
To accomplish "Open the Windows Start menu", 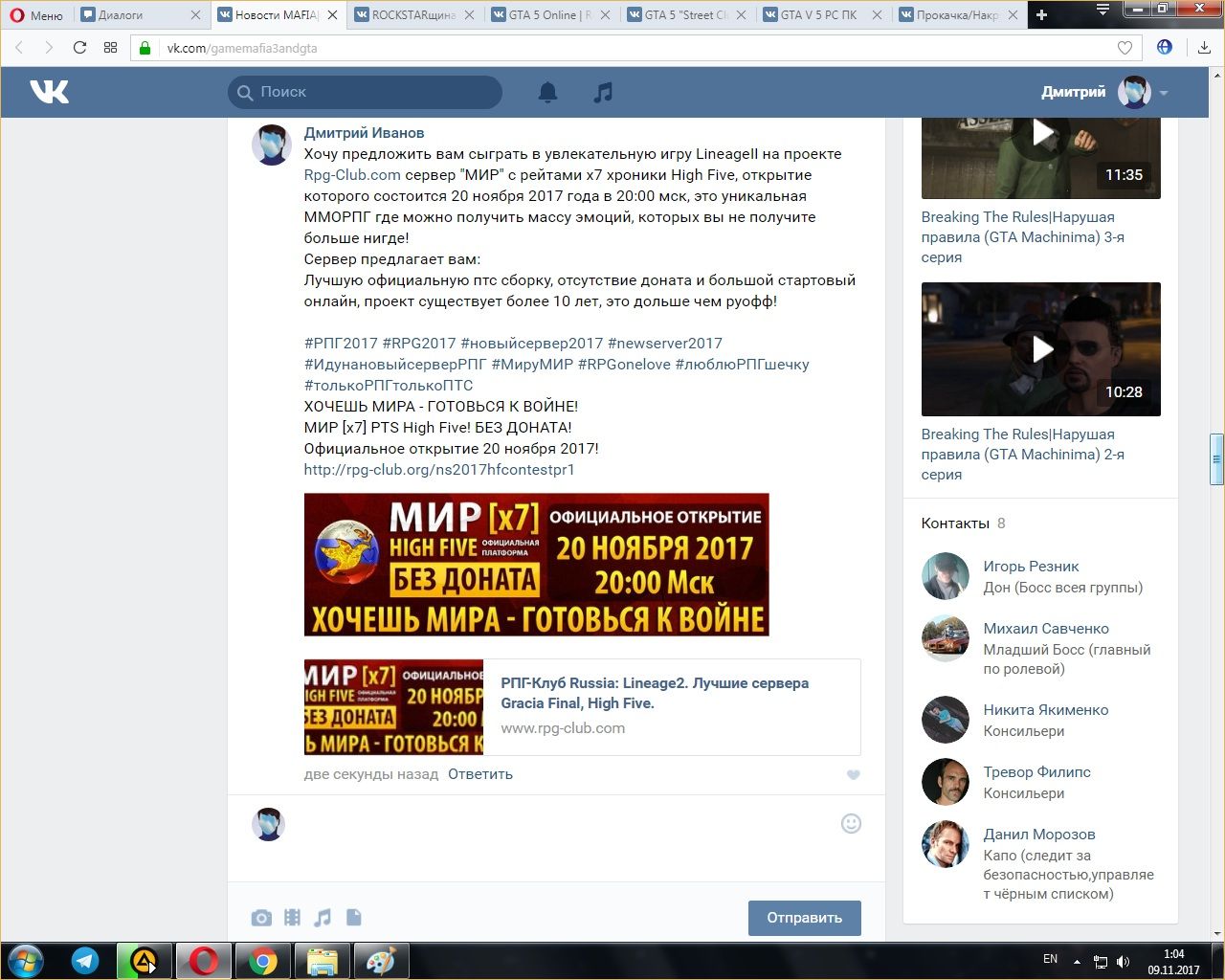I will point(26,960).
